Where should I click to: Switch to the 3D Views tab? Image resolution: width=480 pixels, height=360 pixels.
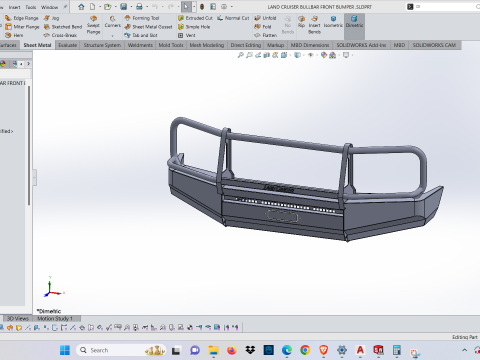click(18, 318)
